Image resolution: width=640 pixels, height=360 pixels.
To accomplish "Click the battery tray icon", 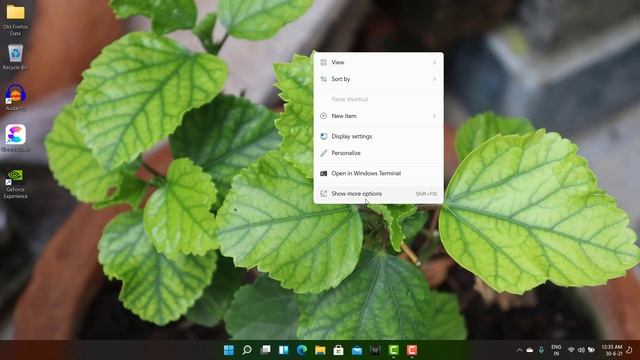I will pos(591,350).
